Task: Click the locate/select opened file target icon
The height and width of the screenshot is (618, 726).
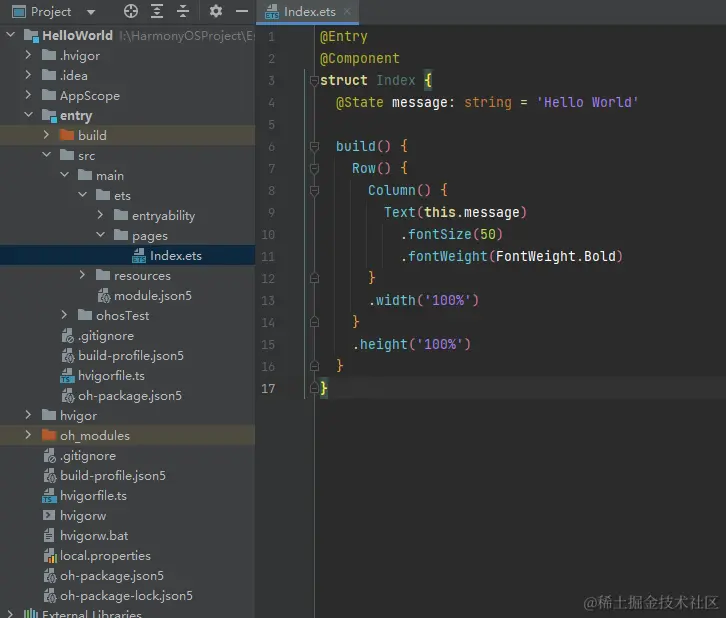Action: (x=131, y=11)
